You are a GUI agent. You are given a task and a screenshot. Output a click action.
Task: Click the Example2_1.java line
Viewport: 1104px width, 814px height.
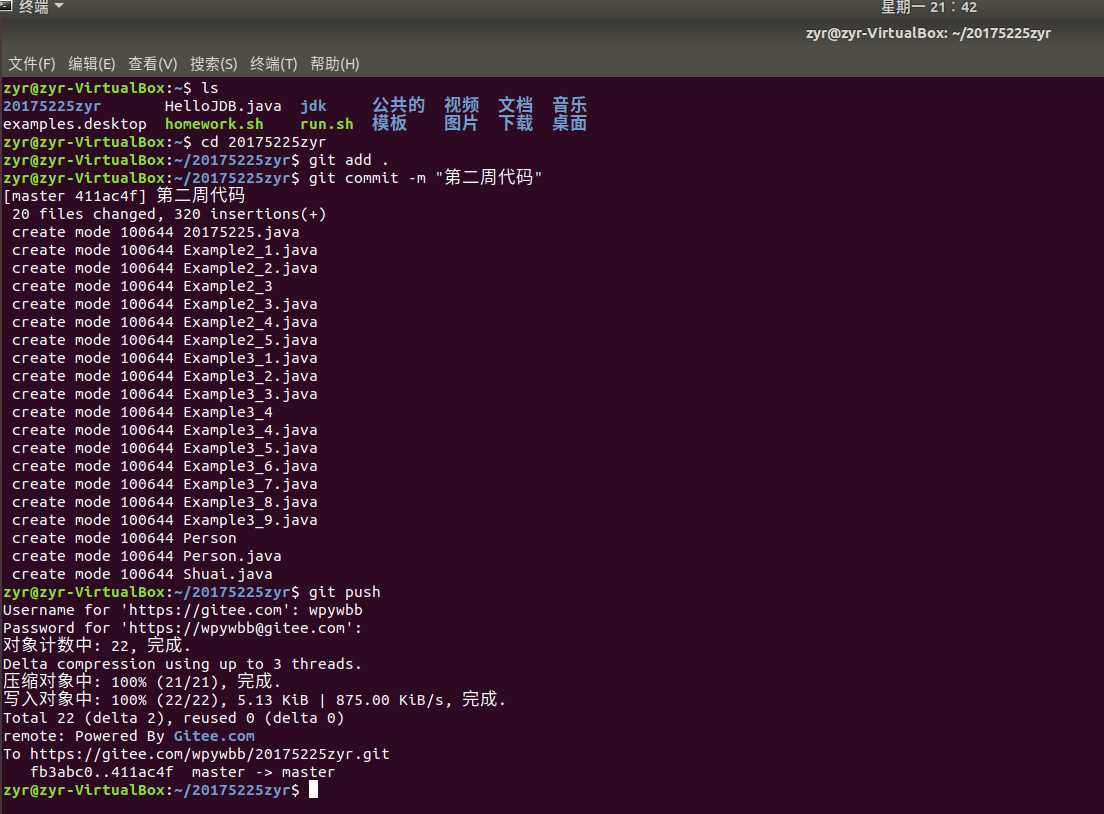[x=165, y=251]
